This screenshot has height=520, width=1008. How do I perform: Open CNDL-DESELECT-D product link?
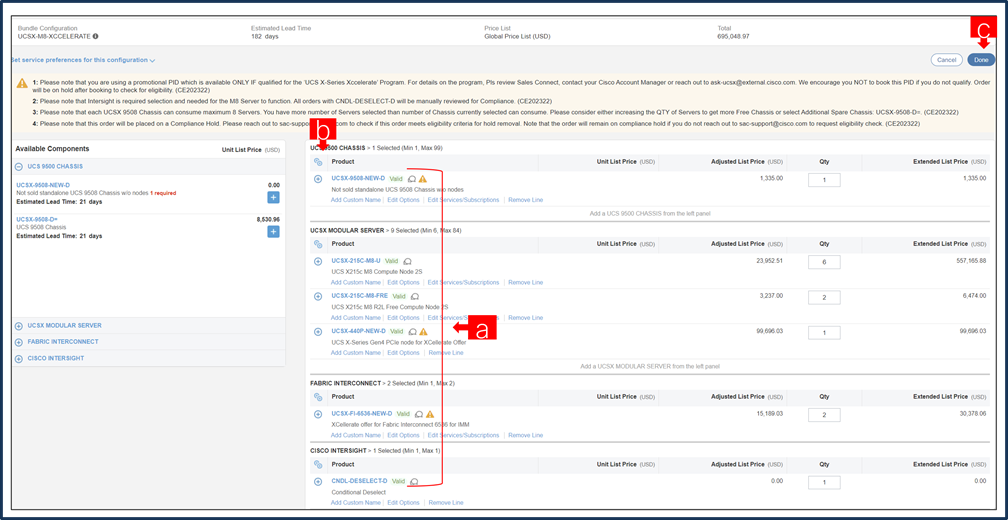pos(359,481)
